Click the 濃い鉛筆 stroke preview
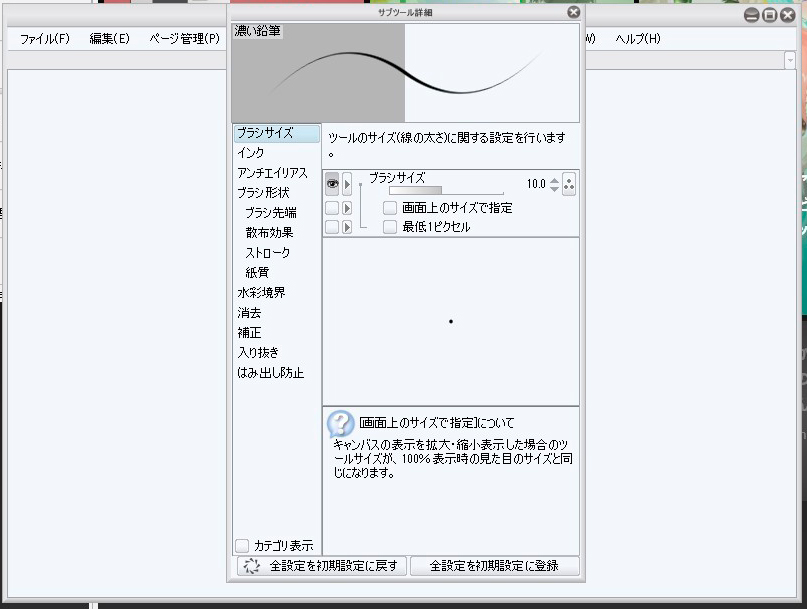Image resolution: width=807 pixels, height=609 pixels. coord(406,73)
